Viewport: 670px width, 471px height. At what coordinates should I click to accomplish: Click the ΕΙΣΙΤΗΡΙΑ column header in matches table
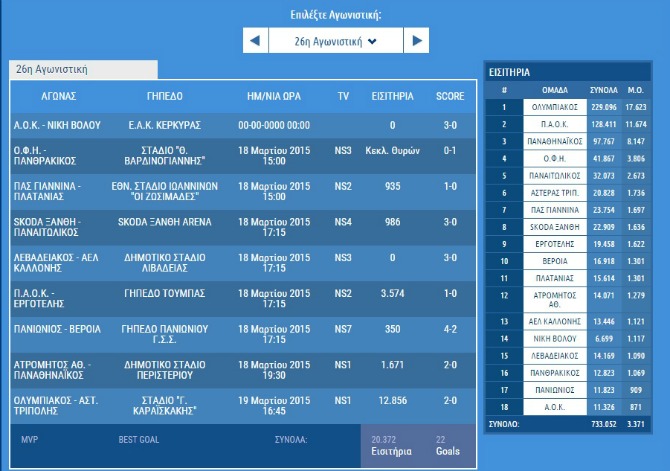[392, 97]
